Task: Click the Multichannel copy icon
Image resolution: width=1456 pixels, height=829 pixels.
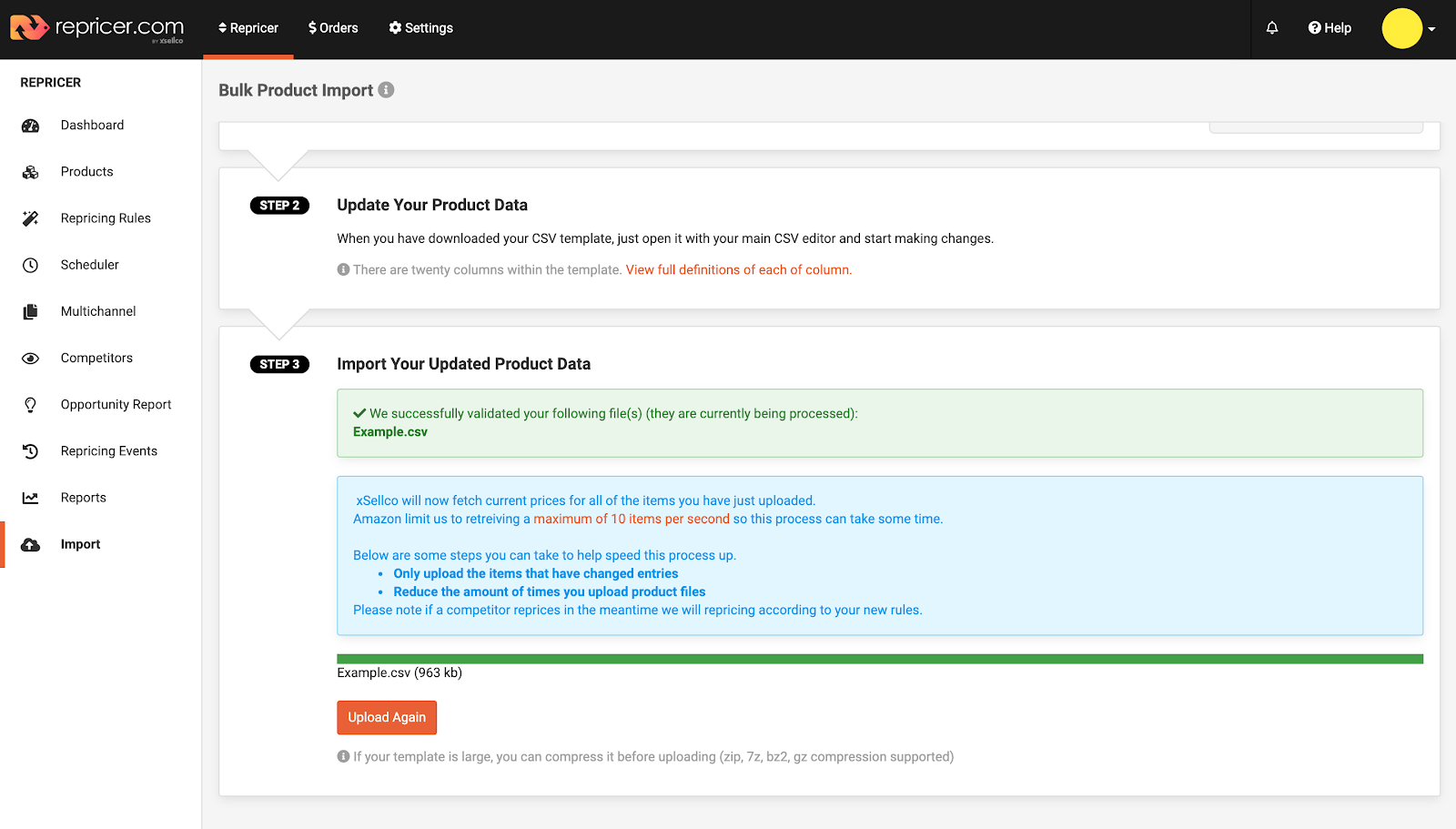Action: (31, 311)
